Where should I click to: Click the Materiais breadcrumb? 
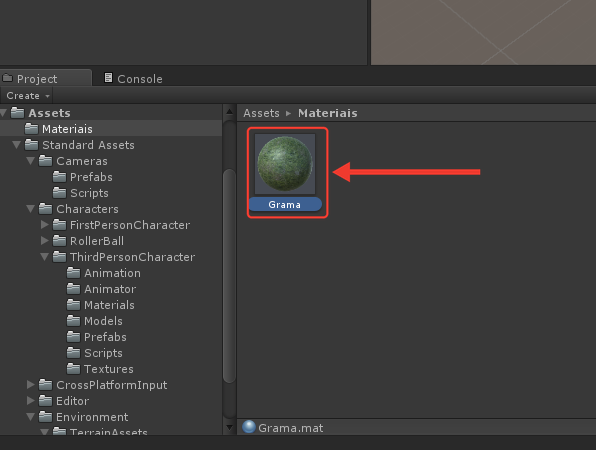click(x=328, y=113)
